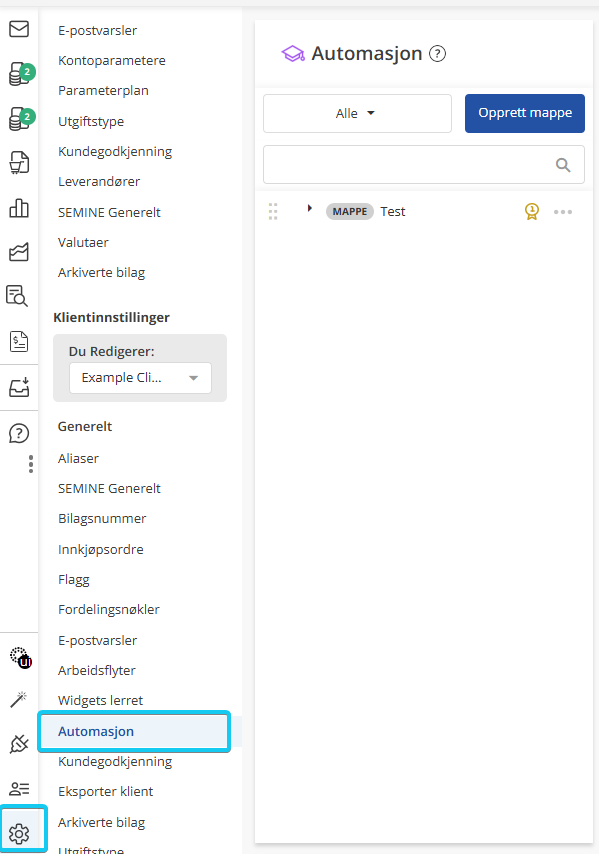599x854 pixels.
Task: Open the Alle filter dropdown
Action: pos(357,113)
